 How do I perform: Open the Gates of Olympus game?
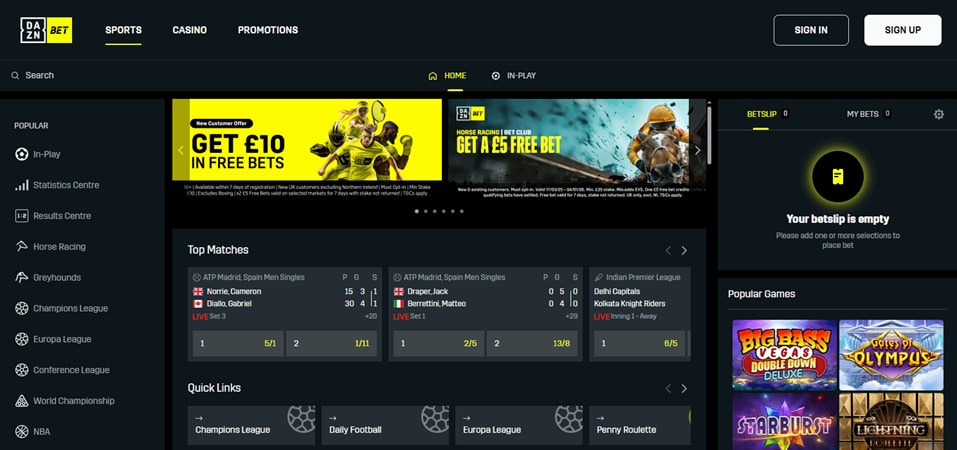point(891,355)
